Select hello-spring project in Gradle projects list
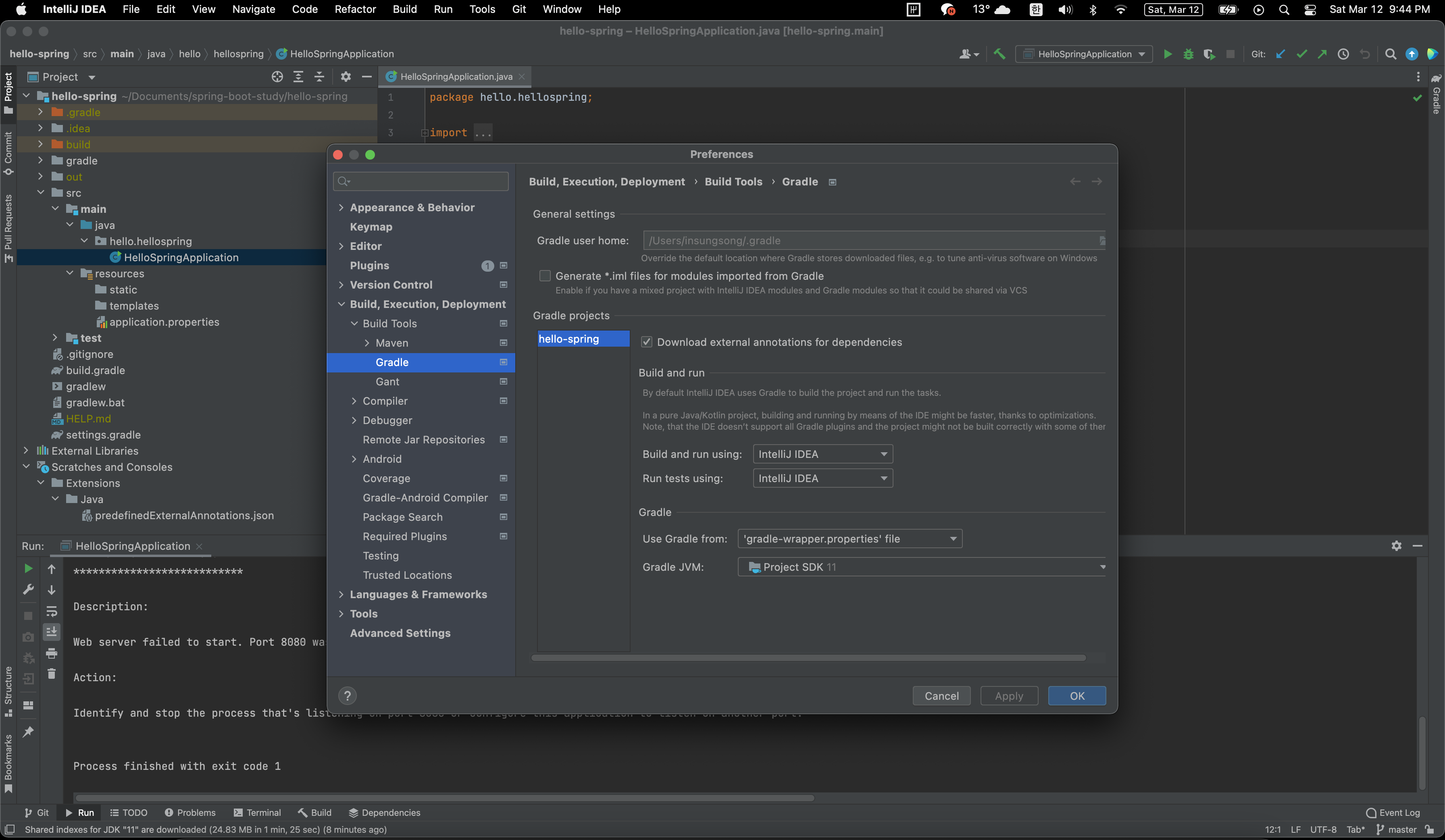 (581, 338)
